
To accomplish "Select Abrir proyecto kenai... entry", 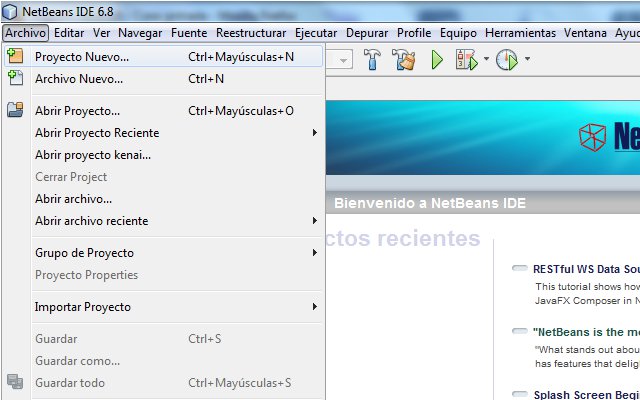I will 163,155.
